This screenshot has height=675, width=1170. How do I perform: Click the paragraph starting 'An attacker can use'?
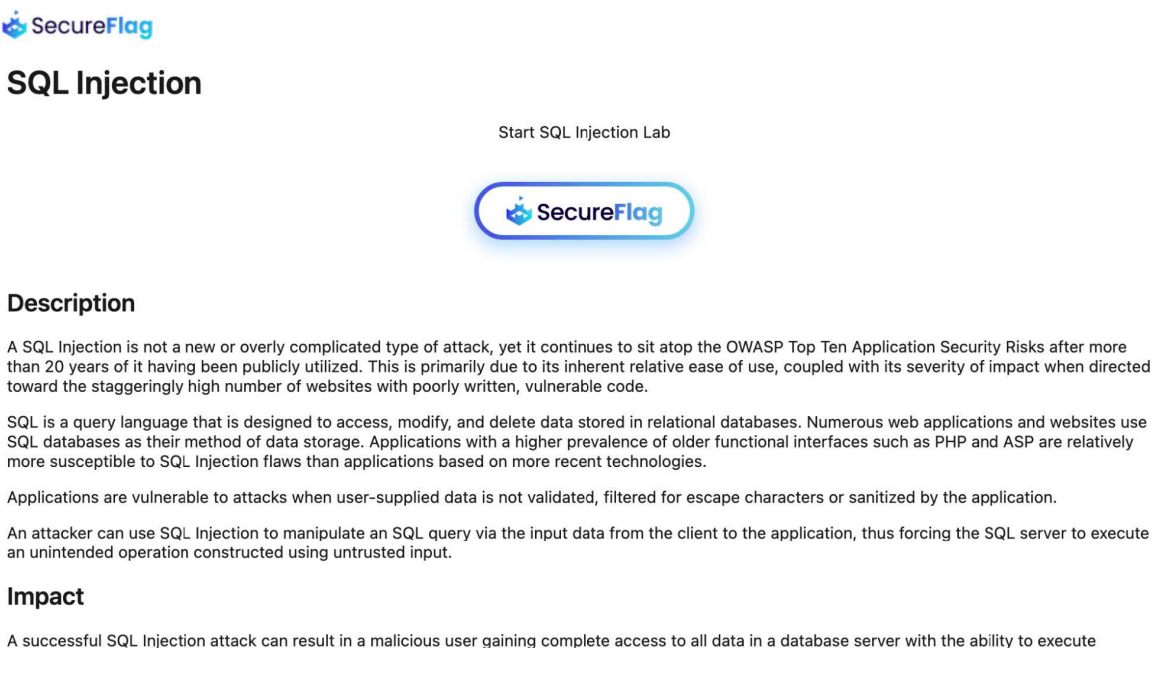point(578,543)
